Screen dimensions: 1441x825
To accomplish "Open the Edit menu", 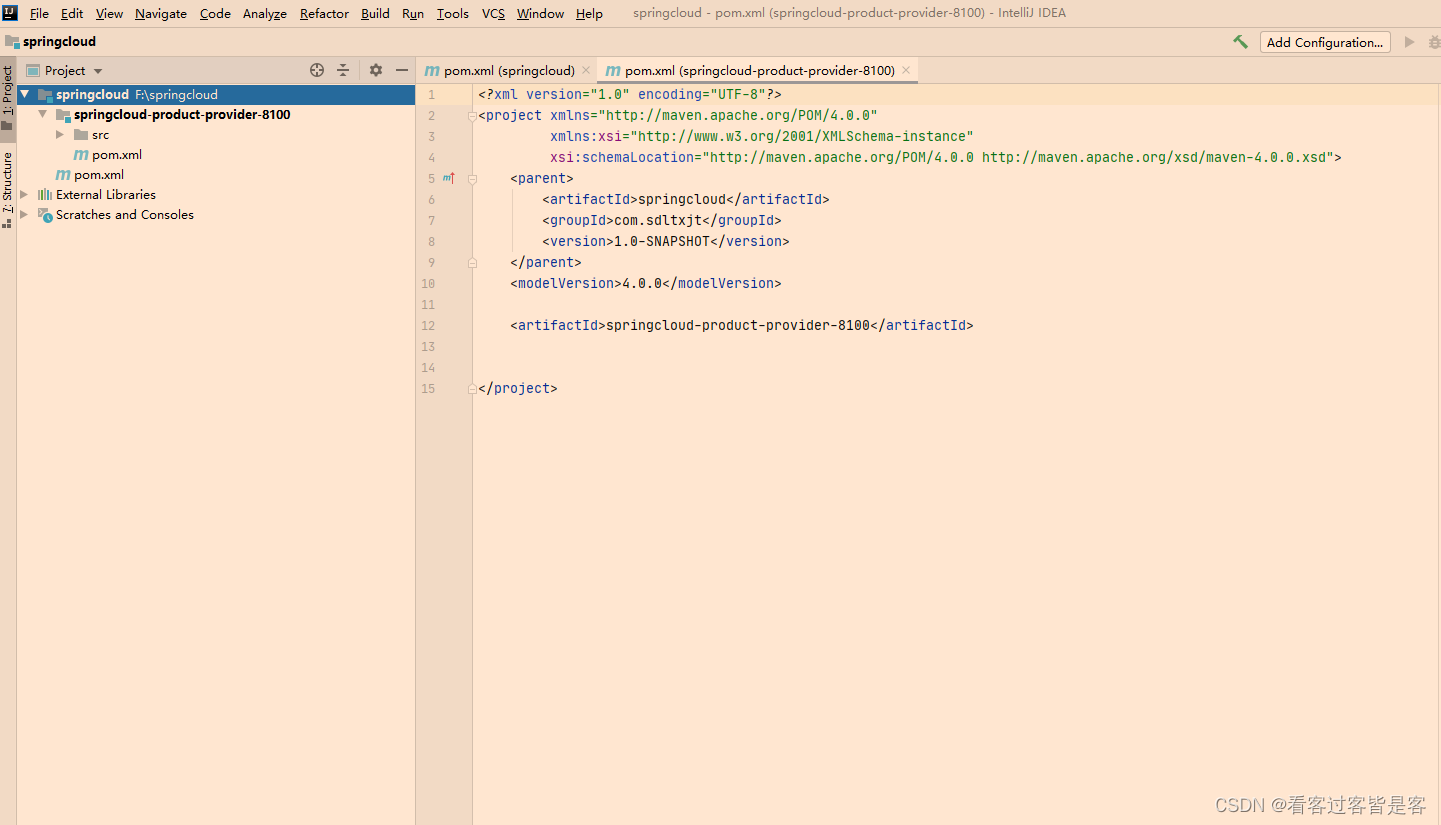I will (x=72, y=13).
